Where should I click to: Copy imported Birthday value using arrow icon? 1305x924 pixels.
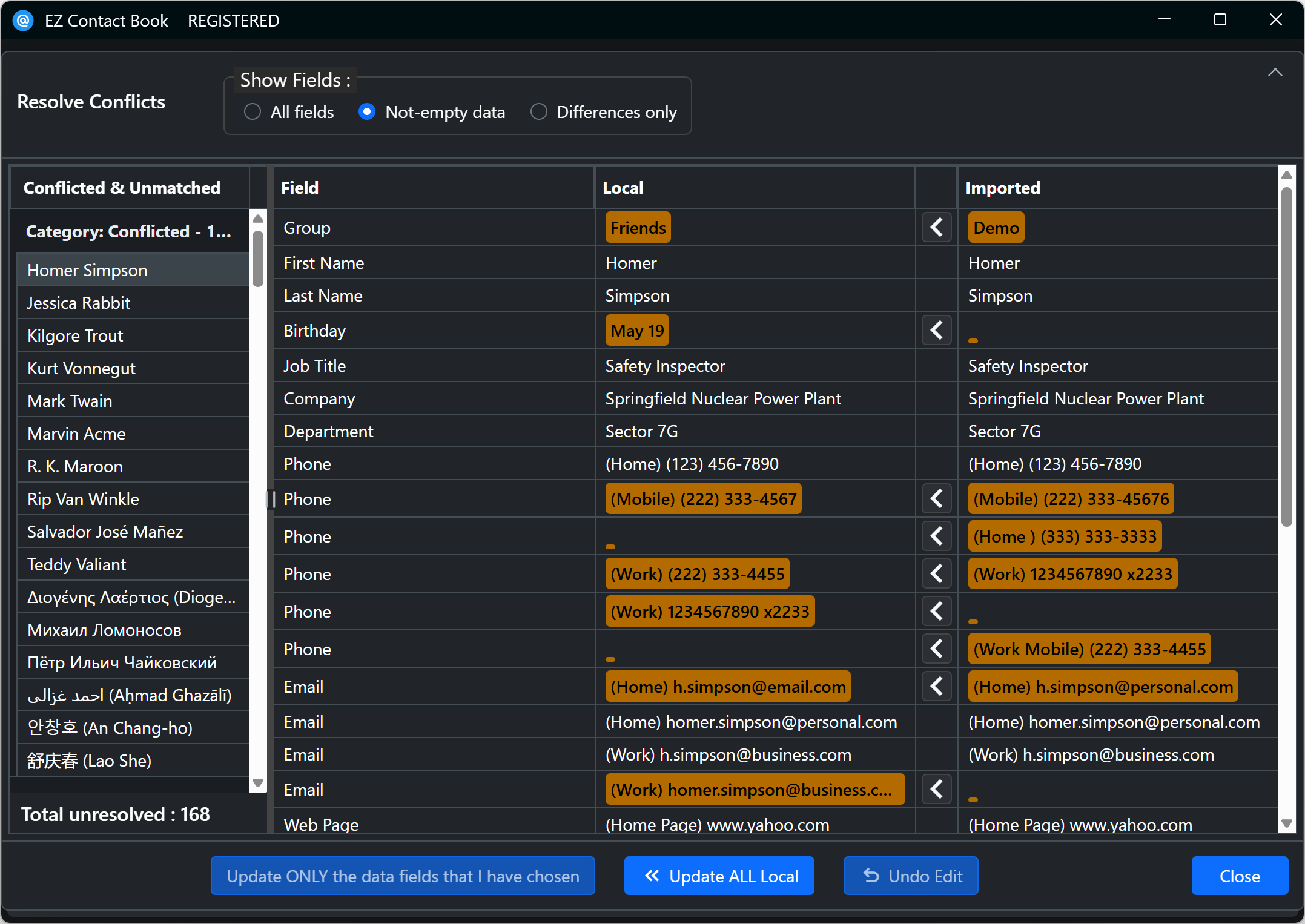click(936, 331)
